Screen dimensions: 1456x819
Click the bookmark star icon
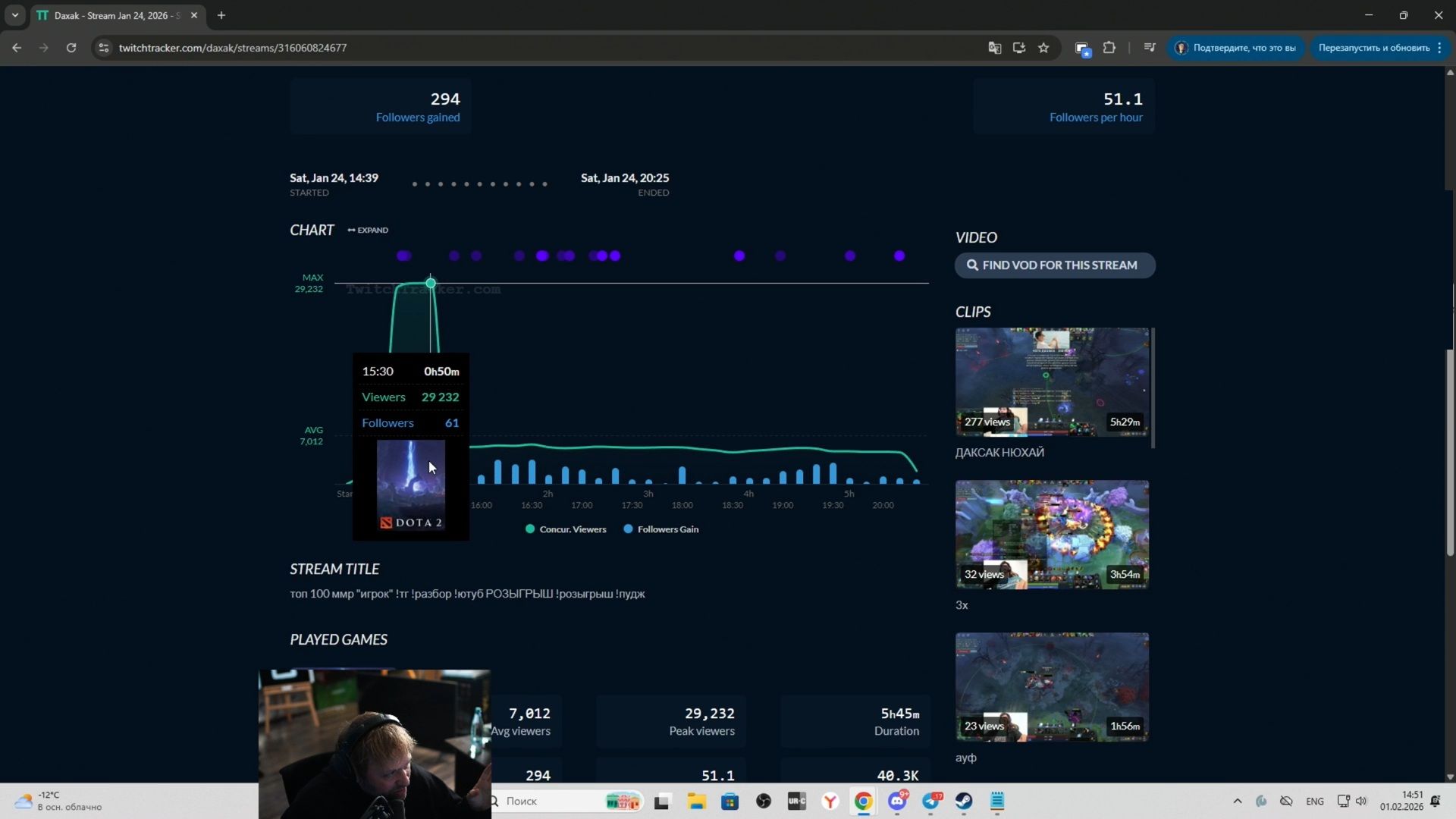click(1043, 48)
